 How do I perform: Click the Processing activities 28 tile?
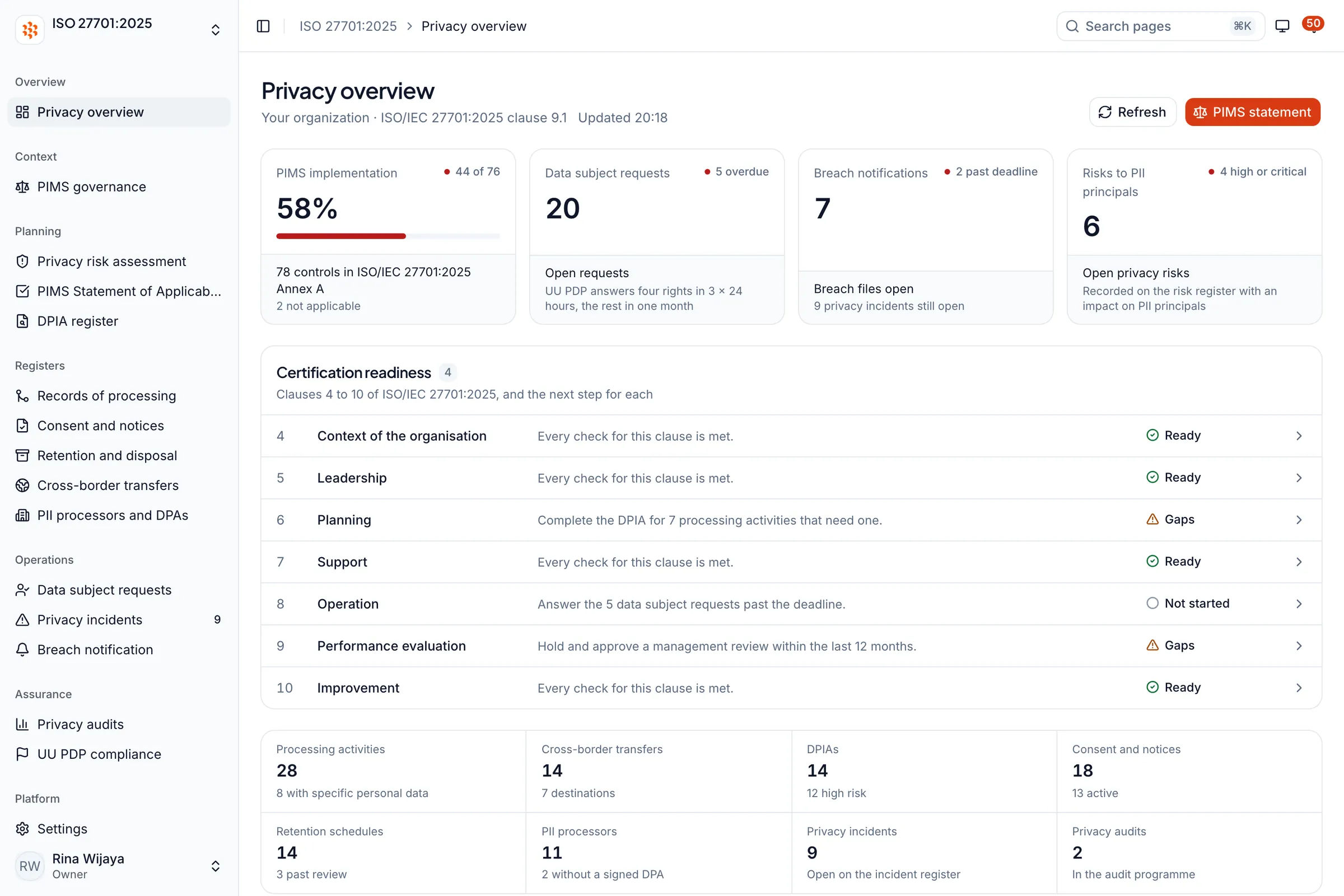394,771
